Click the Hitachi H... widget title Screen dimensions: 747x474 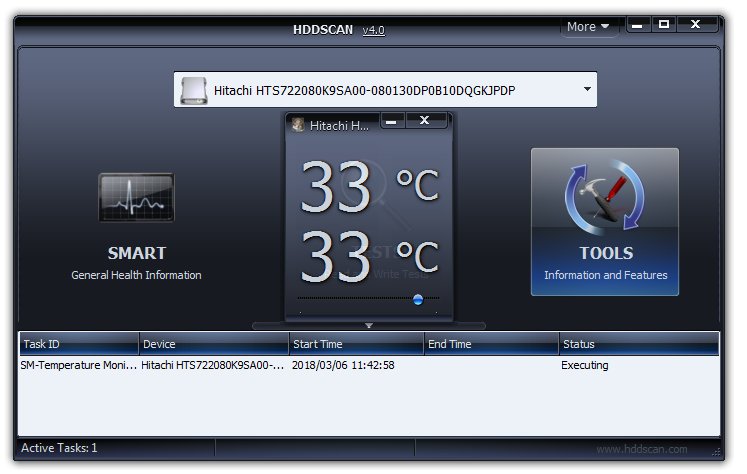339,126
